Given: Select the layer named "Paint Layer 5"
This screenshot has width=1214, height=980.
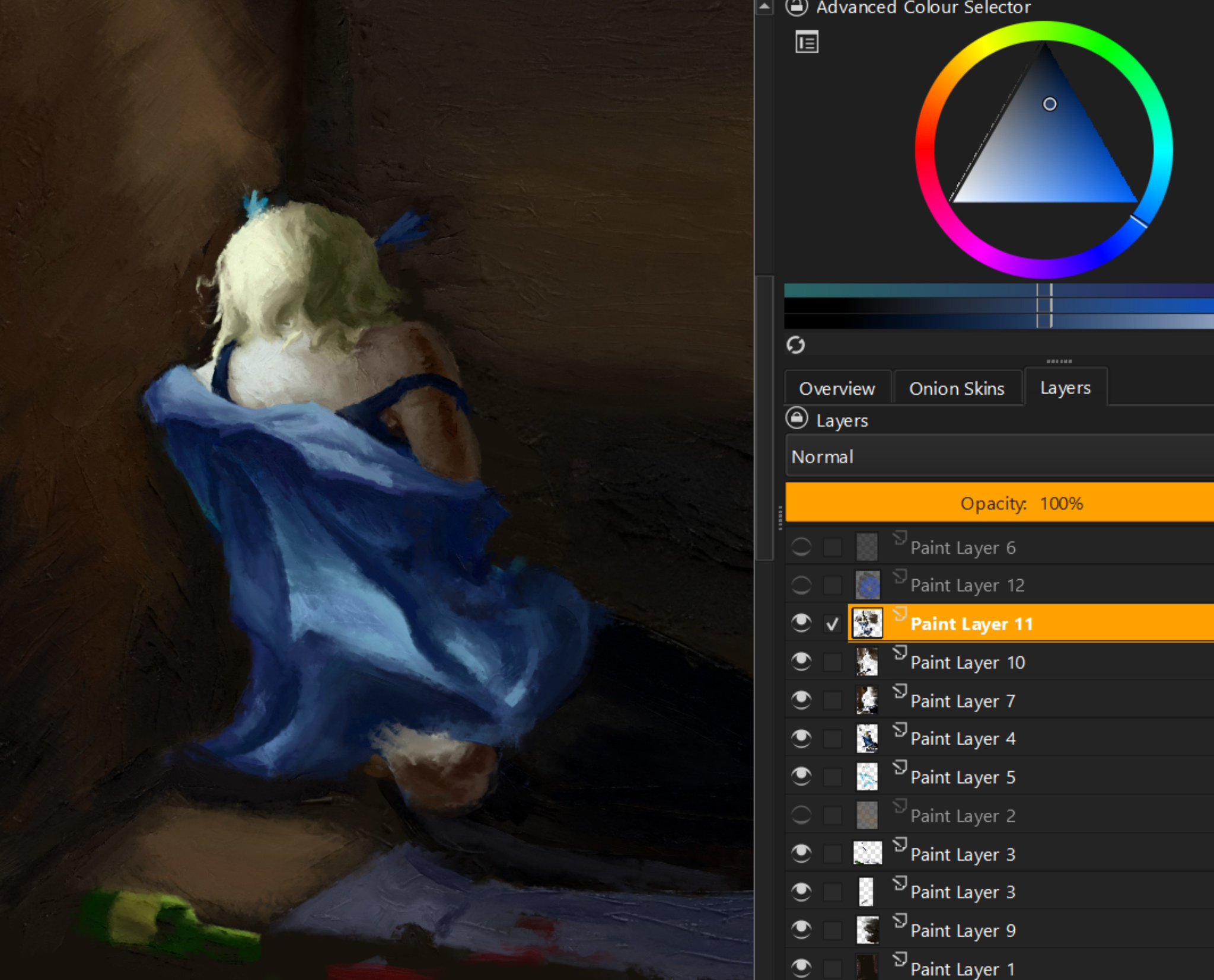Looking at the screenshot, I should pos(963,777).
